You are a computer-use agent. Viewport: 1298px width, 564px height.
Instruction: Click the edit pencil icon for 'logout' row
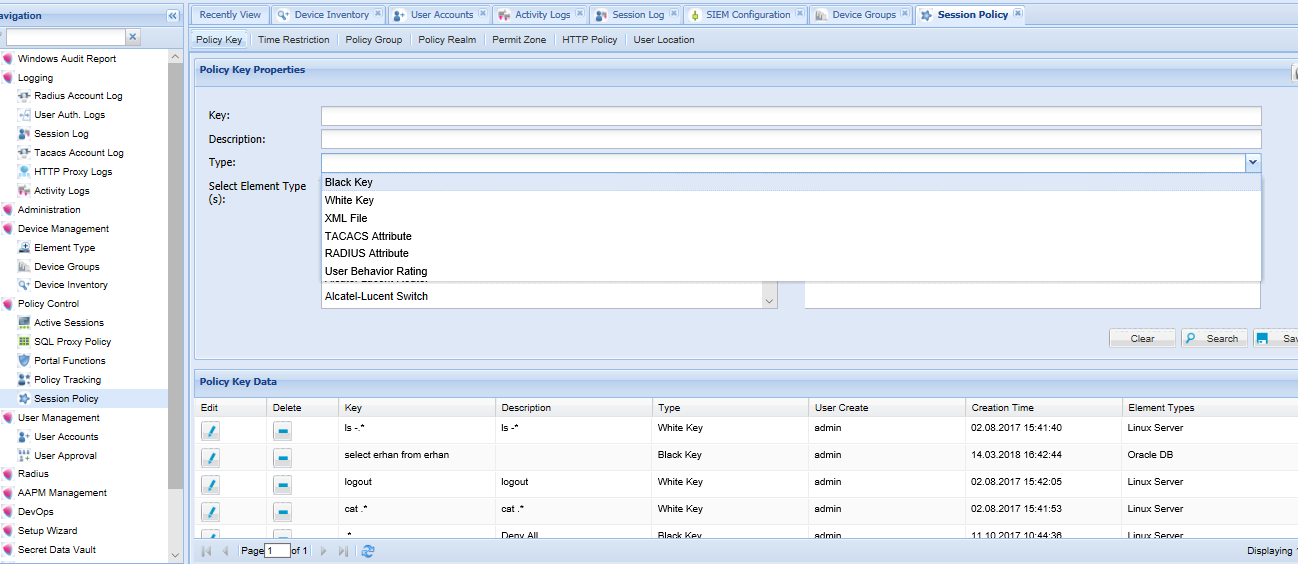(x=210, y=485)
